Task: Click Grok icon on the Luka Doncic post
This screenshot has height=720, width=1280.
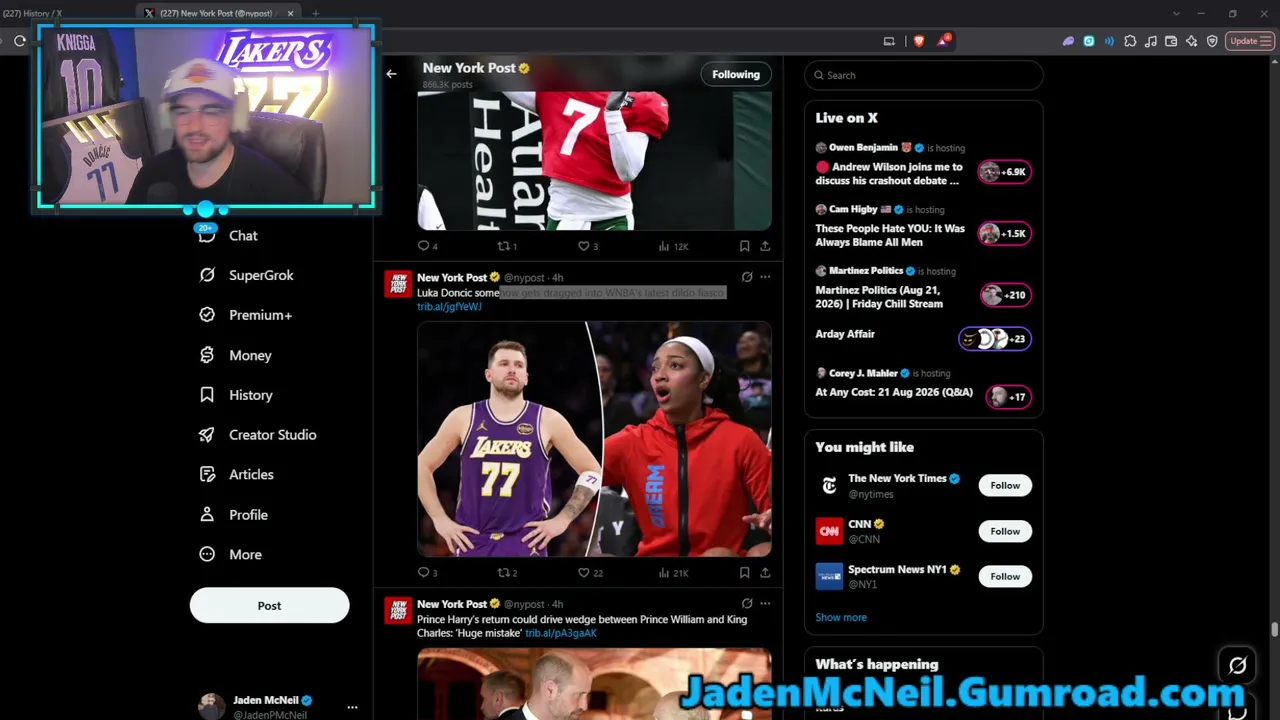Action: coord(747,277)
